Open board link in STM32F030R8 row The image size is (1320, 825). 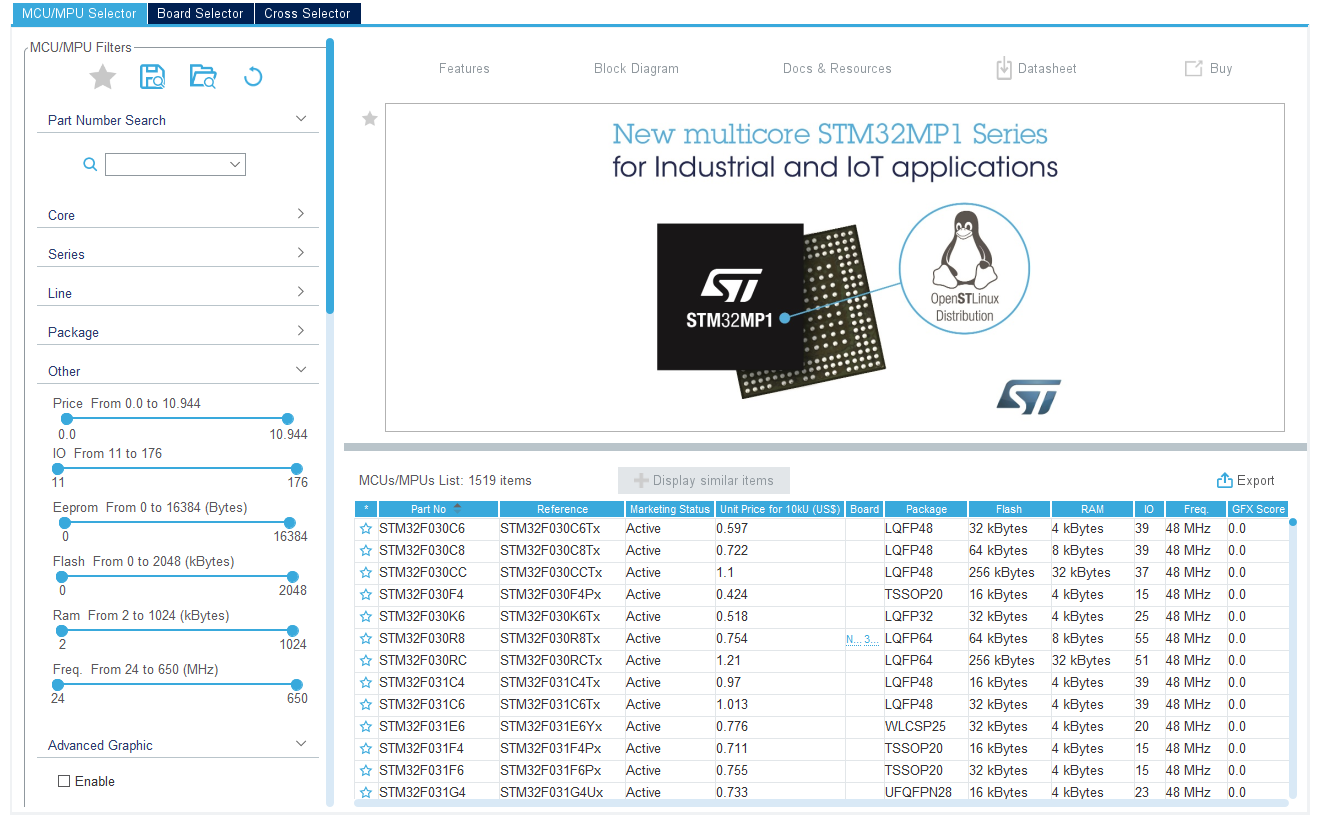863,639
